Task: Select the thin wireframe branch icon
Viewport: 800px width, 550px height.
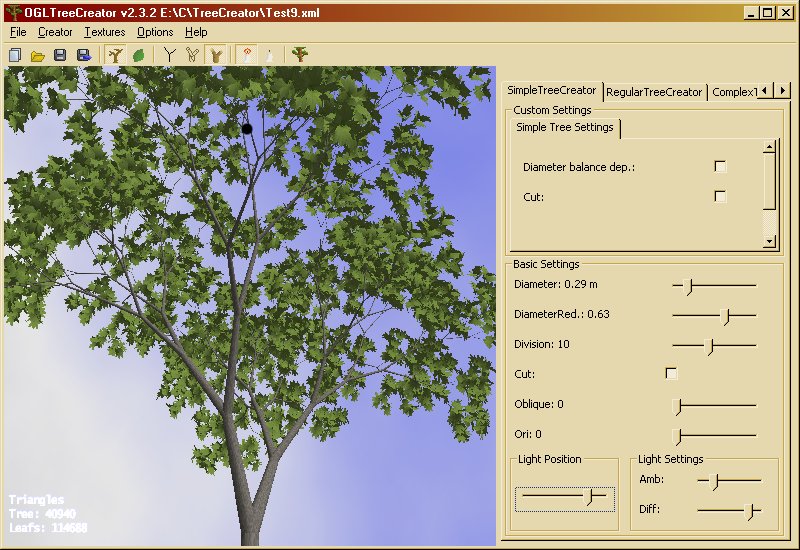Action: tap(170, 55)
